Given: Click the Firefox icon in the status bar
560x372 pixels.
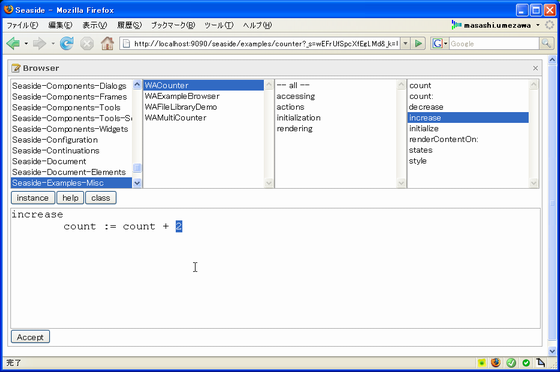Looking at the screenshot, I should click(496, 363).
